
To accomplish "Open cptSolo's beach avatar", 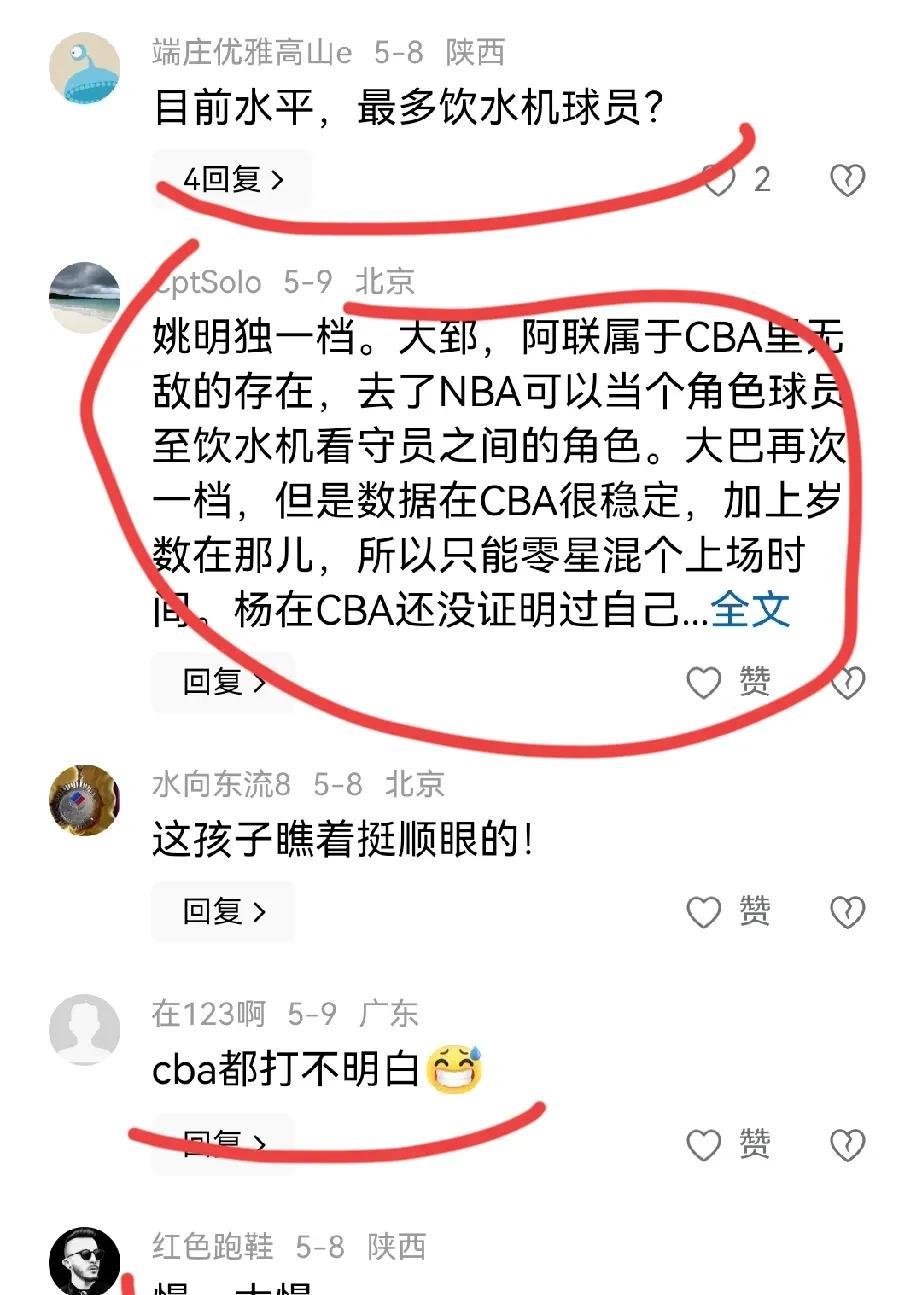I will click(85, 298).
